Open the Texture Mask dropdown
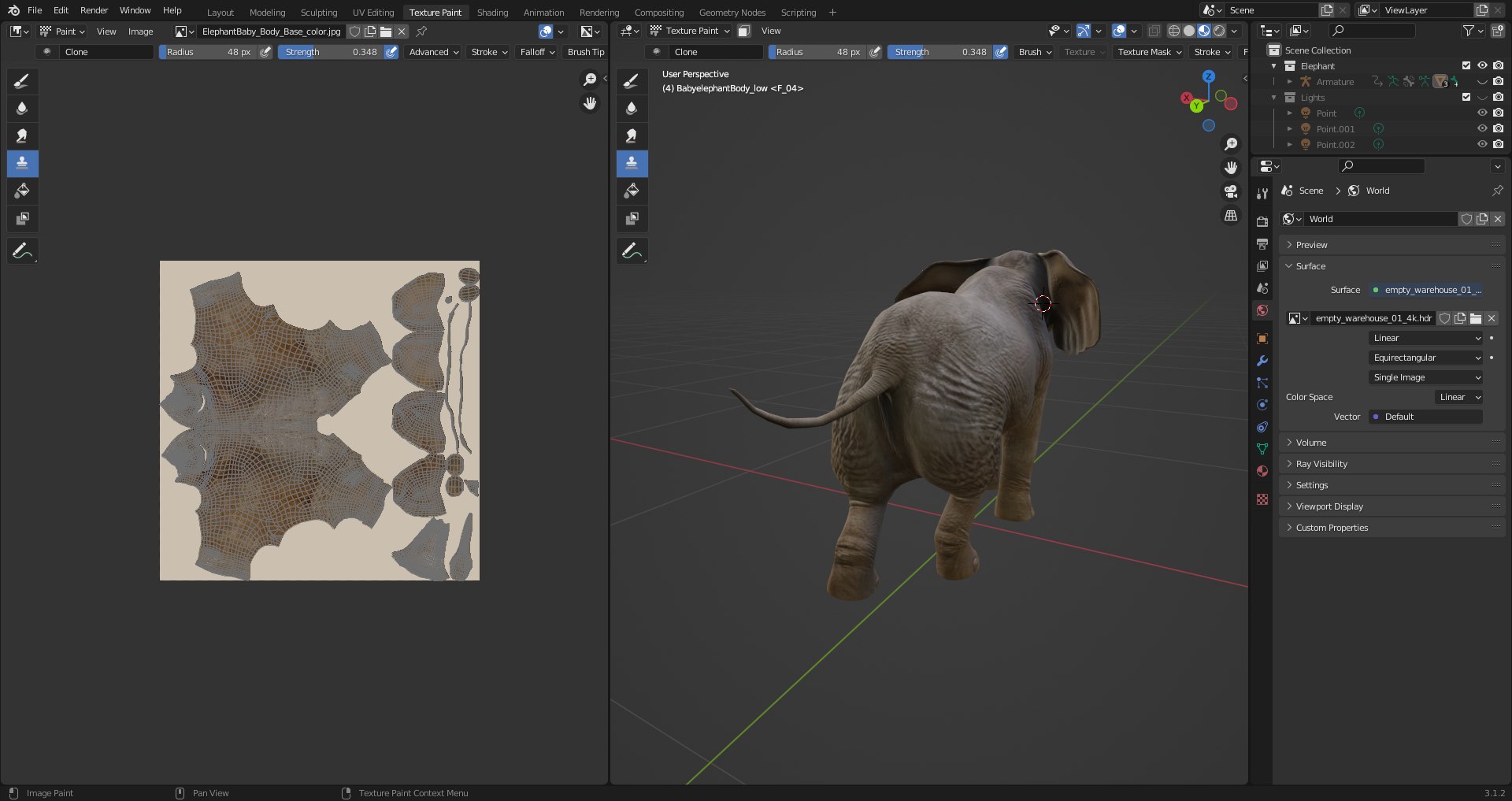 pos(1149,52)
